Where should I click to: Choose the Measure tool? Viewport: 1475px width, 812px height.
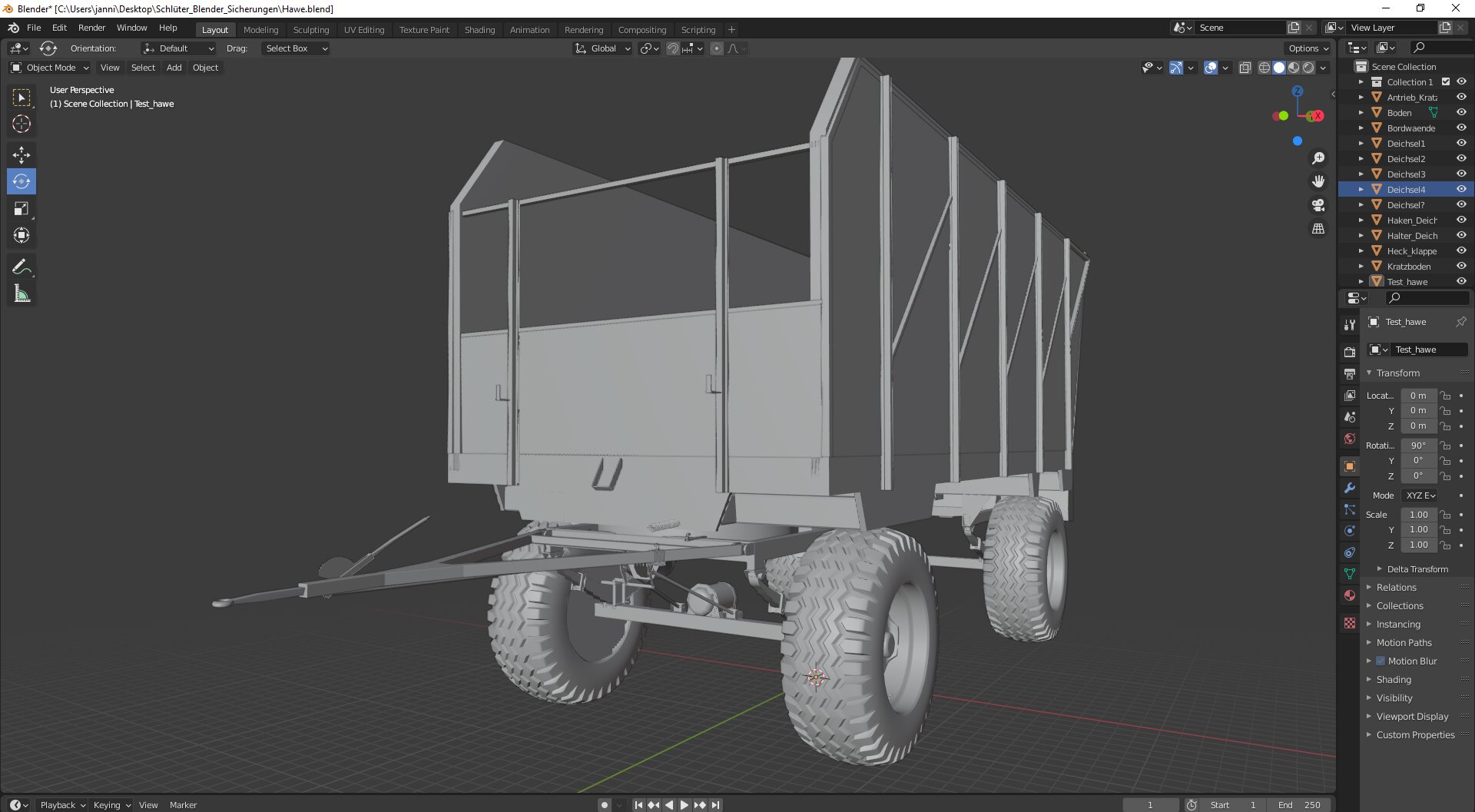click(x=22, y=293)
